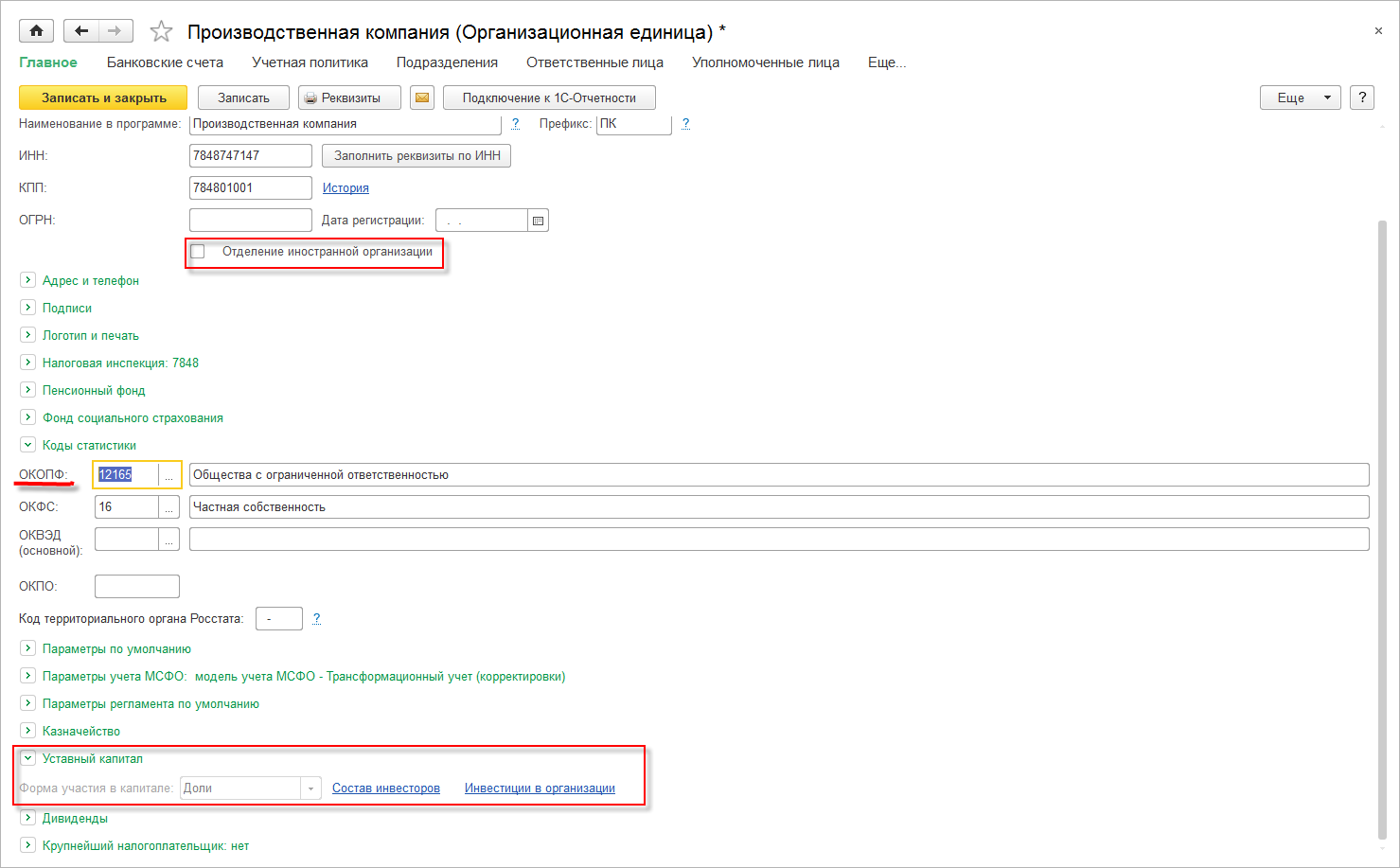Open the Ответственные лица tab
Viewport: 1400px width, 868px height.
tap(594, 62)
